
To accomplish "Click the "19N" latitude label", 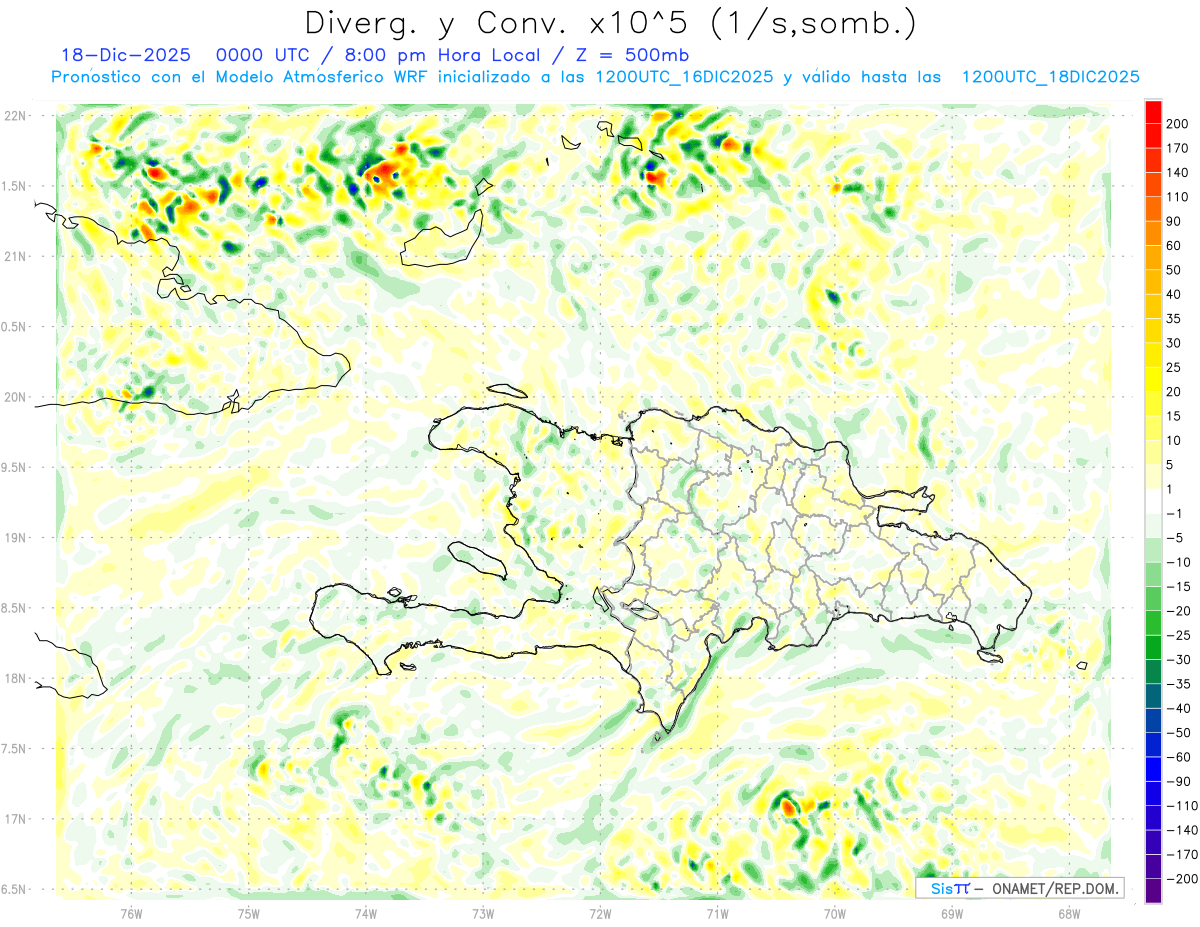I will point(15,537).
